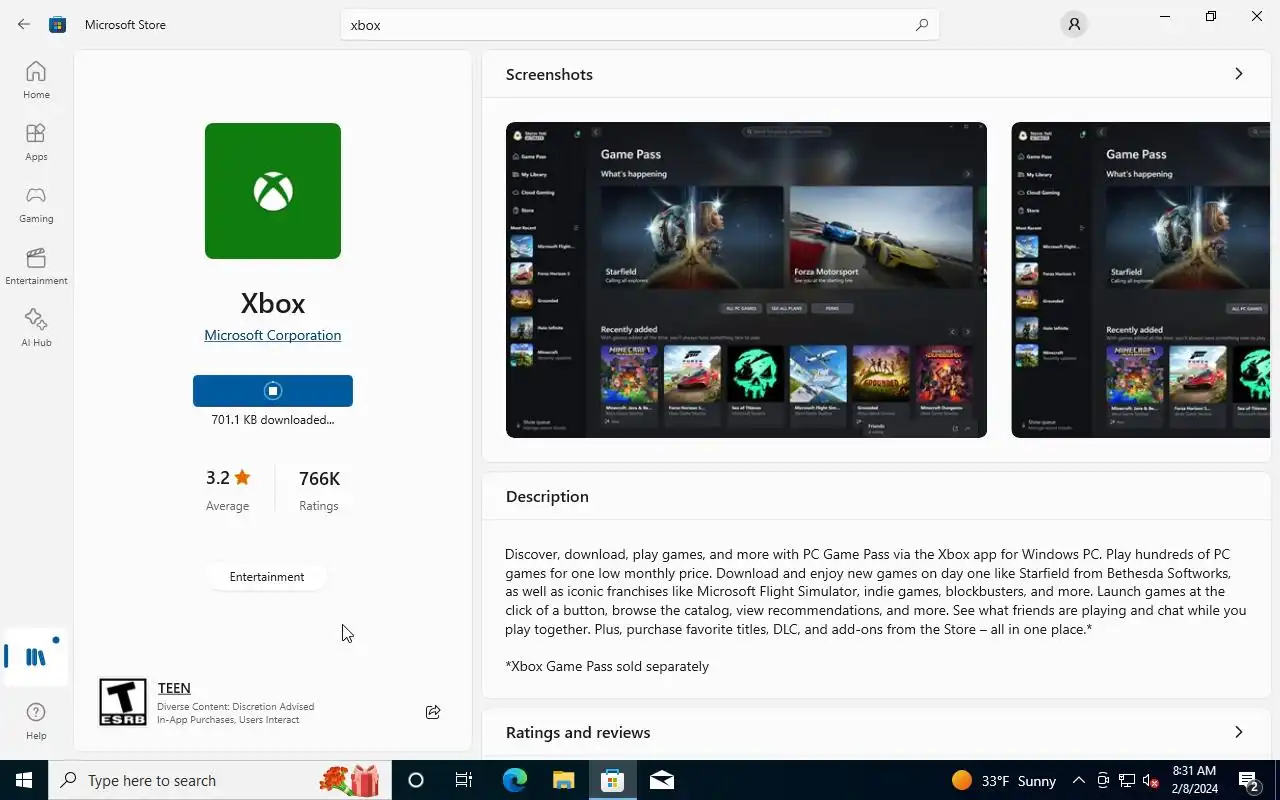
Task: Click the gift icon in taskbar search
Action: click(364, 780)
